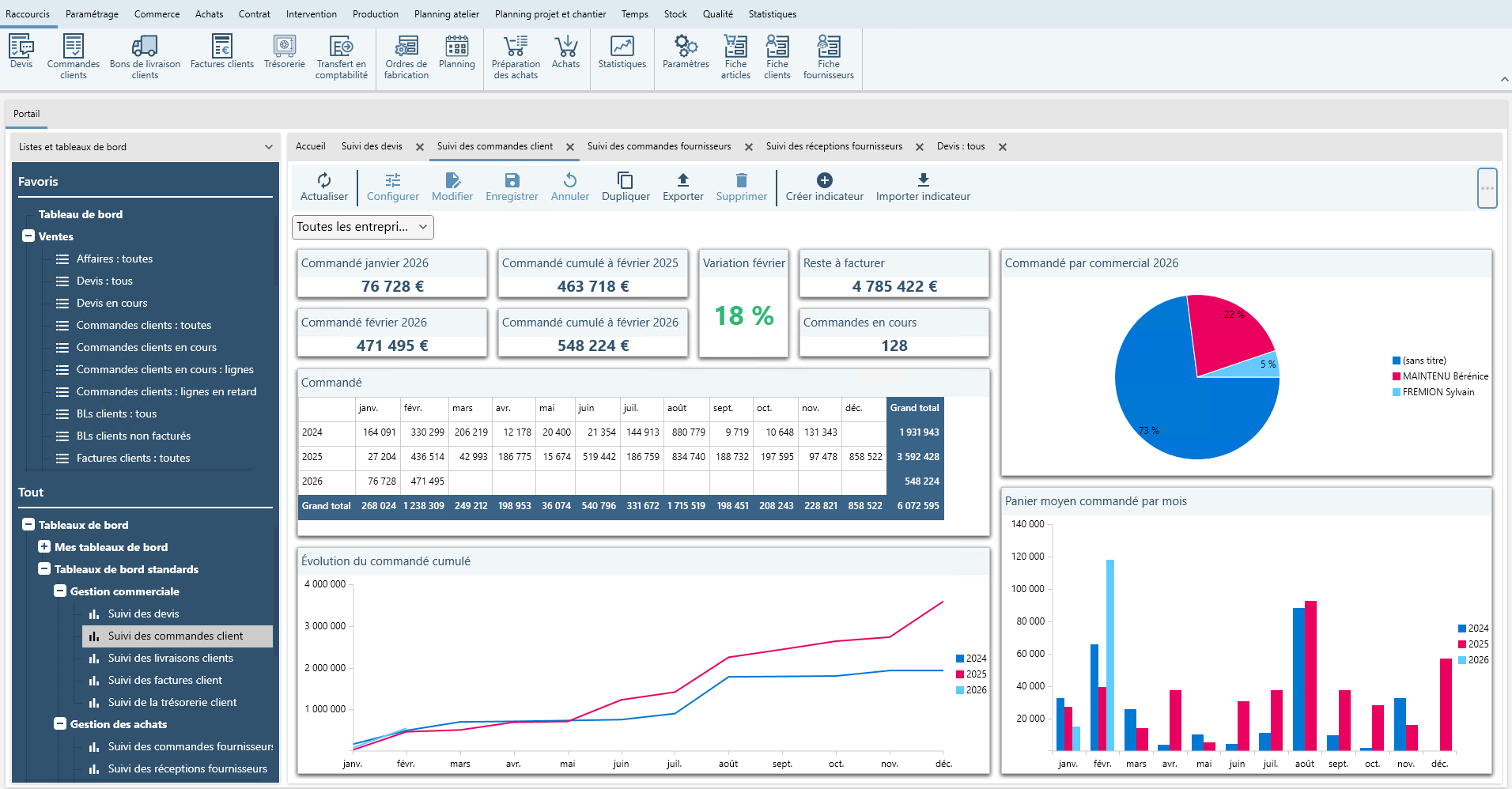Close the Devis : tous tab

1002,146
